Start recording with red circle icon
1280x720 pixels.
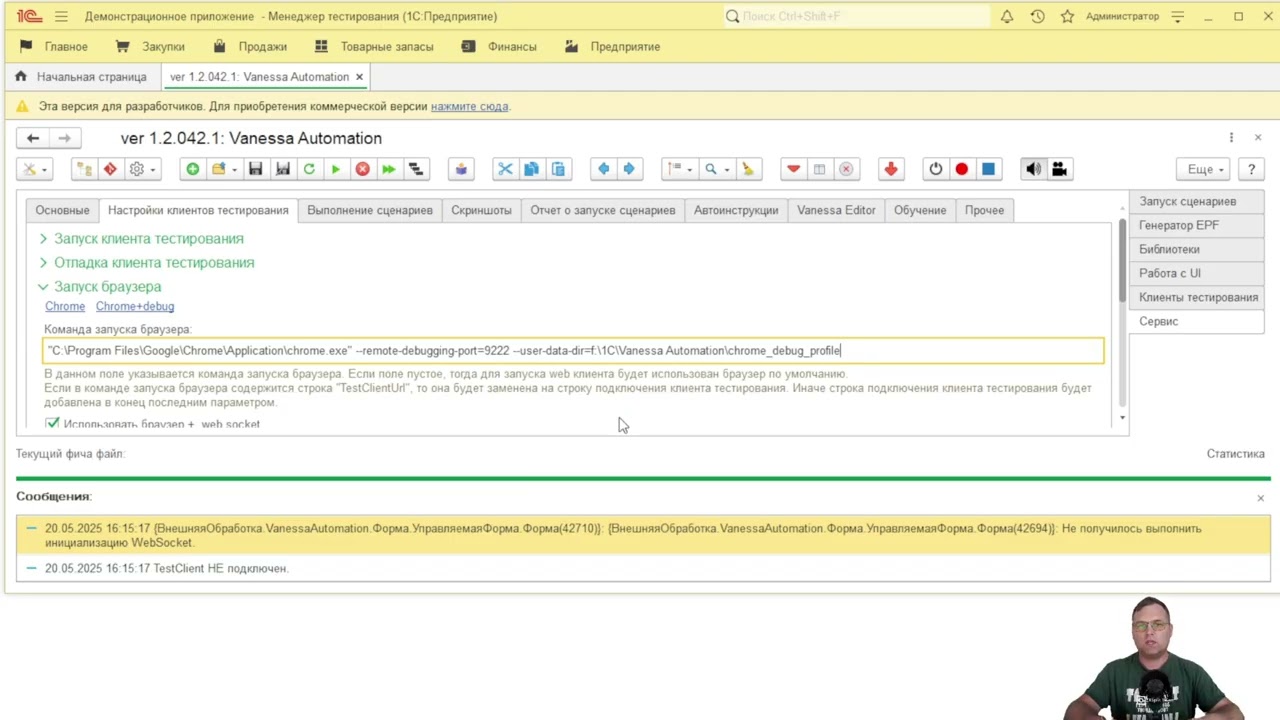pyautogui.click(x=962, y=169)
